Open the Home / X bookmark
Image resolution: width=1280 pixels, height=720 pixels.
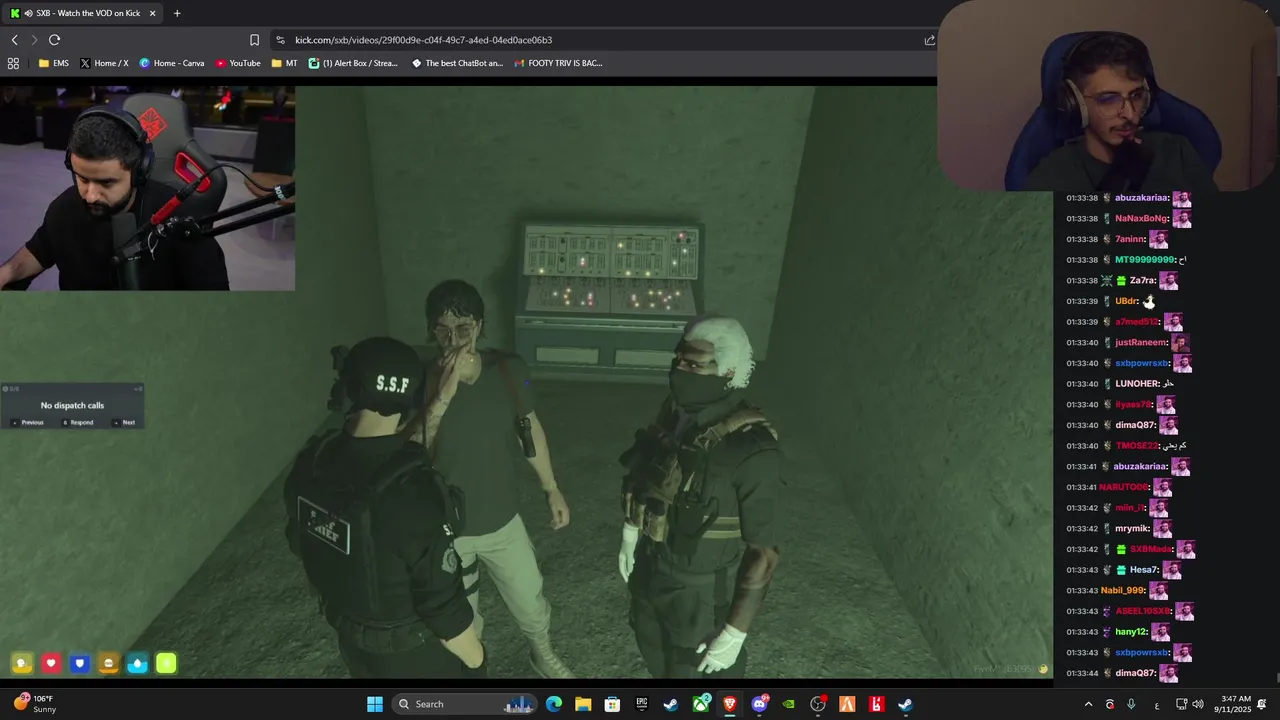(104, 63)
